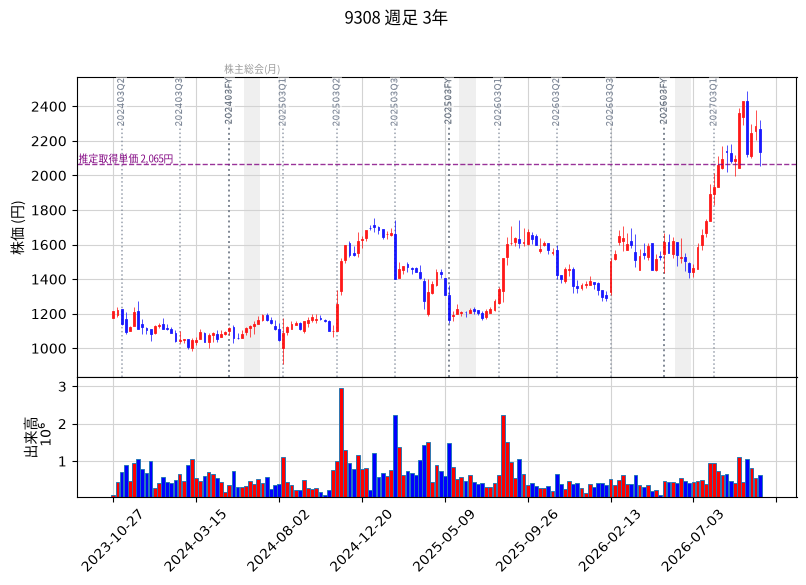Image resolution: width=806 pixels, height=585 pixels.
Task: Click the "202603FY" fiscal year marker label
Action: click(664, 101)
